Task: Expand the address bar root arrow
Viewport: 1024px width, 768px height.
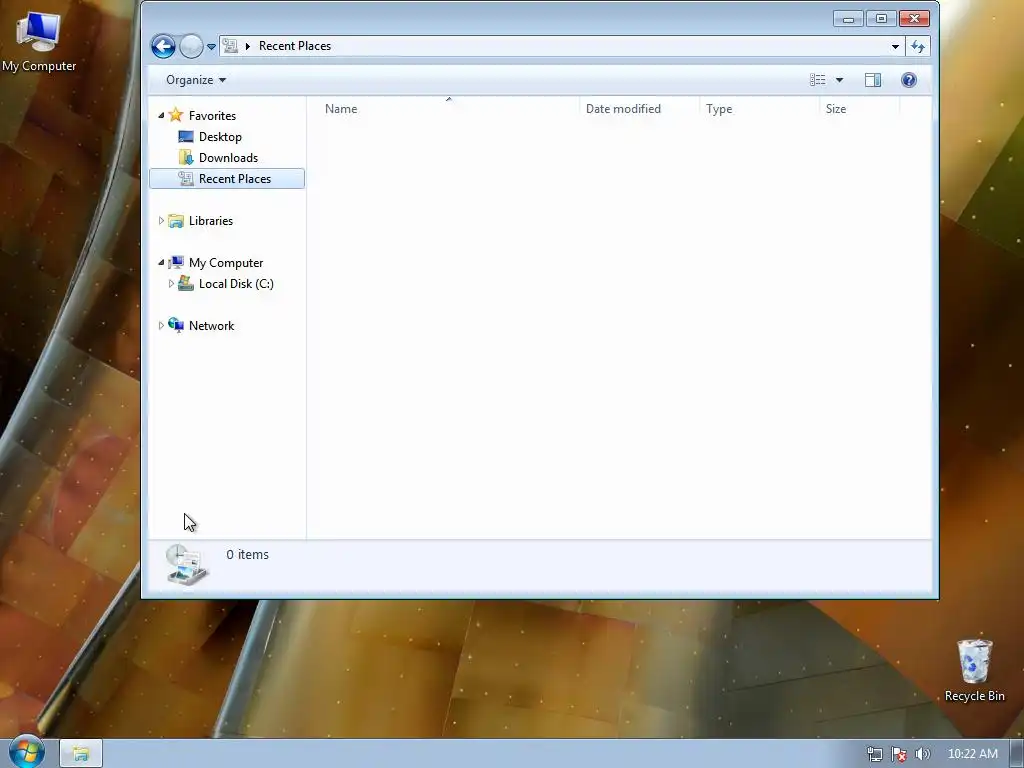Action: (x=248, y=46)
